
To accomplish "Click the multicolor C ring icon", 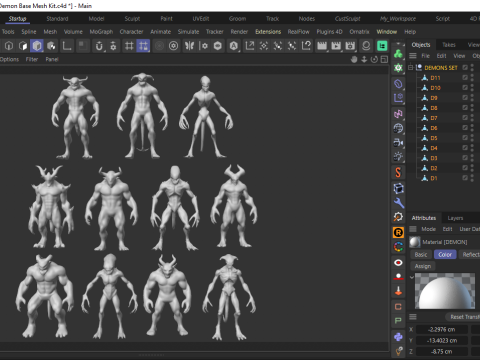I will point(398,247).
